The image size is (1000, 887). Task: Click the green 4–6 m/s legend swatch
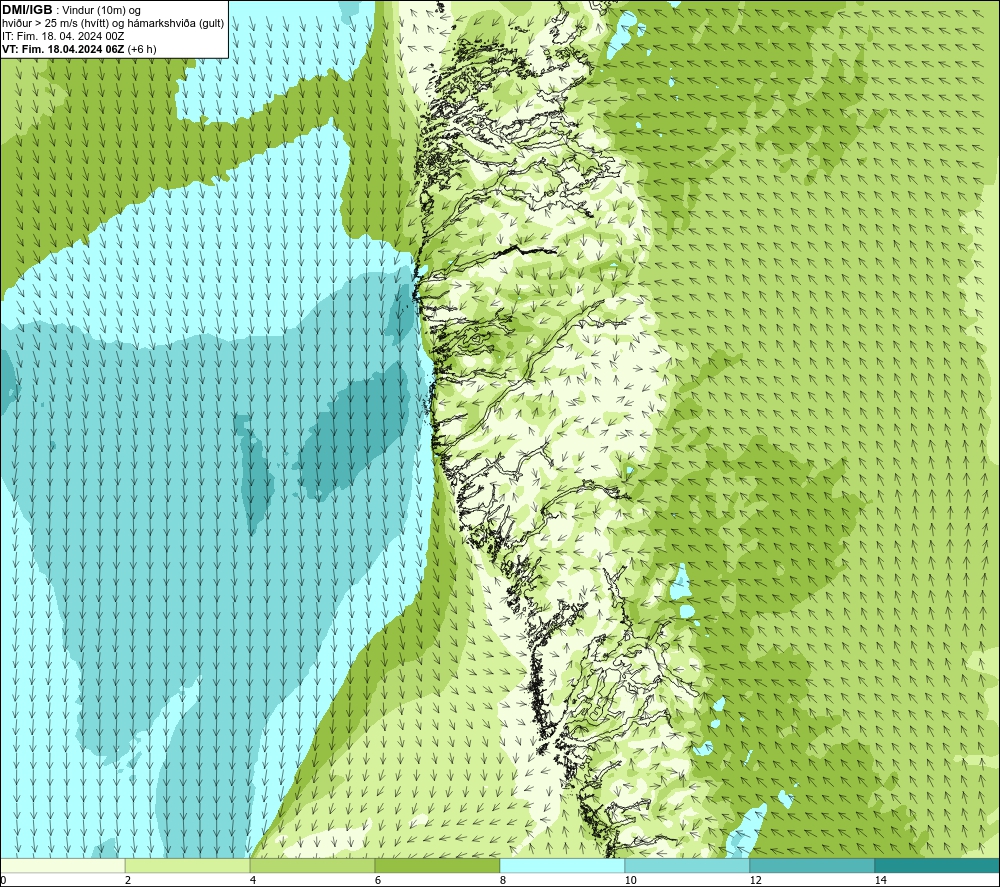[x=312, y=866]
